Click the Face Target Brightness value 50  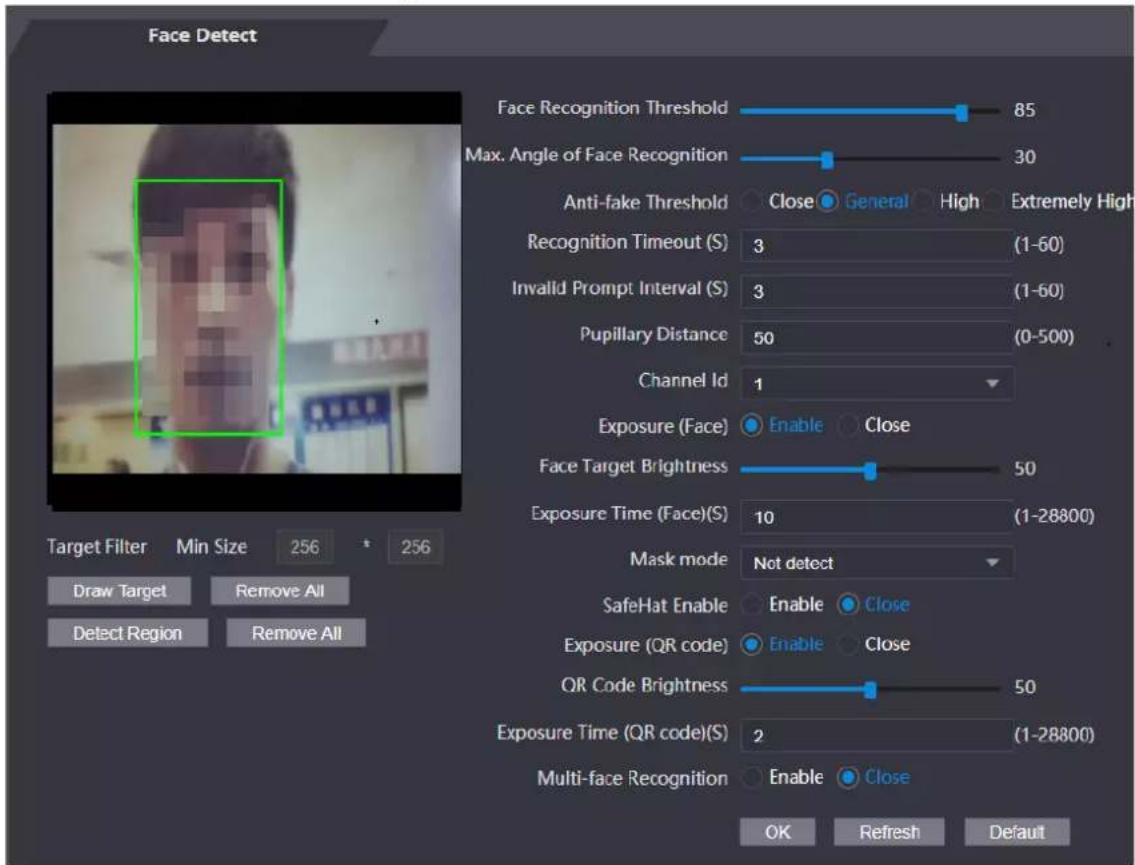coord(1024,468)
